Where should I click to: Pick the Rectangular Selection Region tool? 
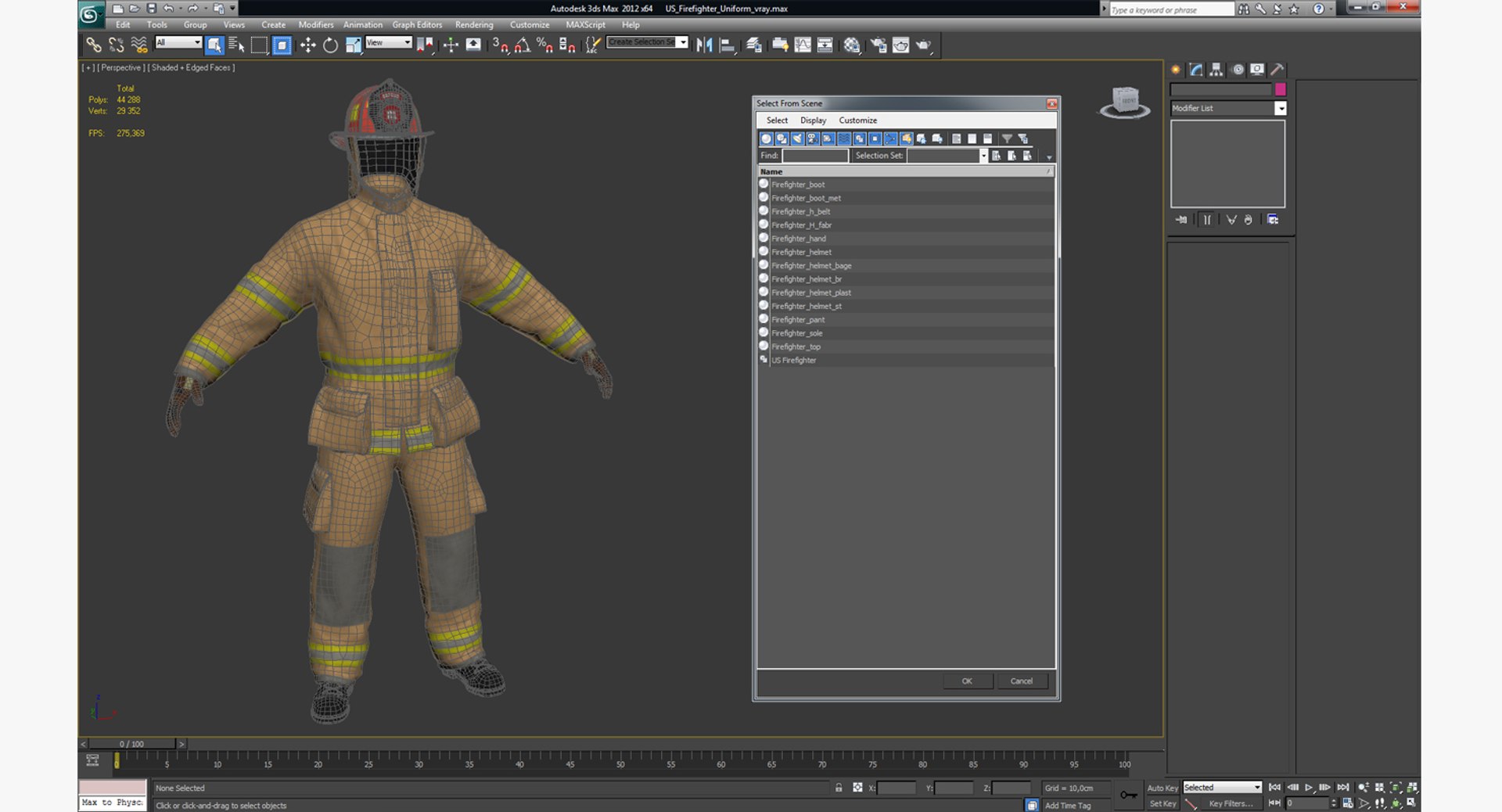(259, 45)
